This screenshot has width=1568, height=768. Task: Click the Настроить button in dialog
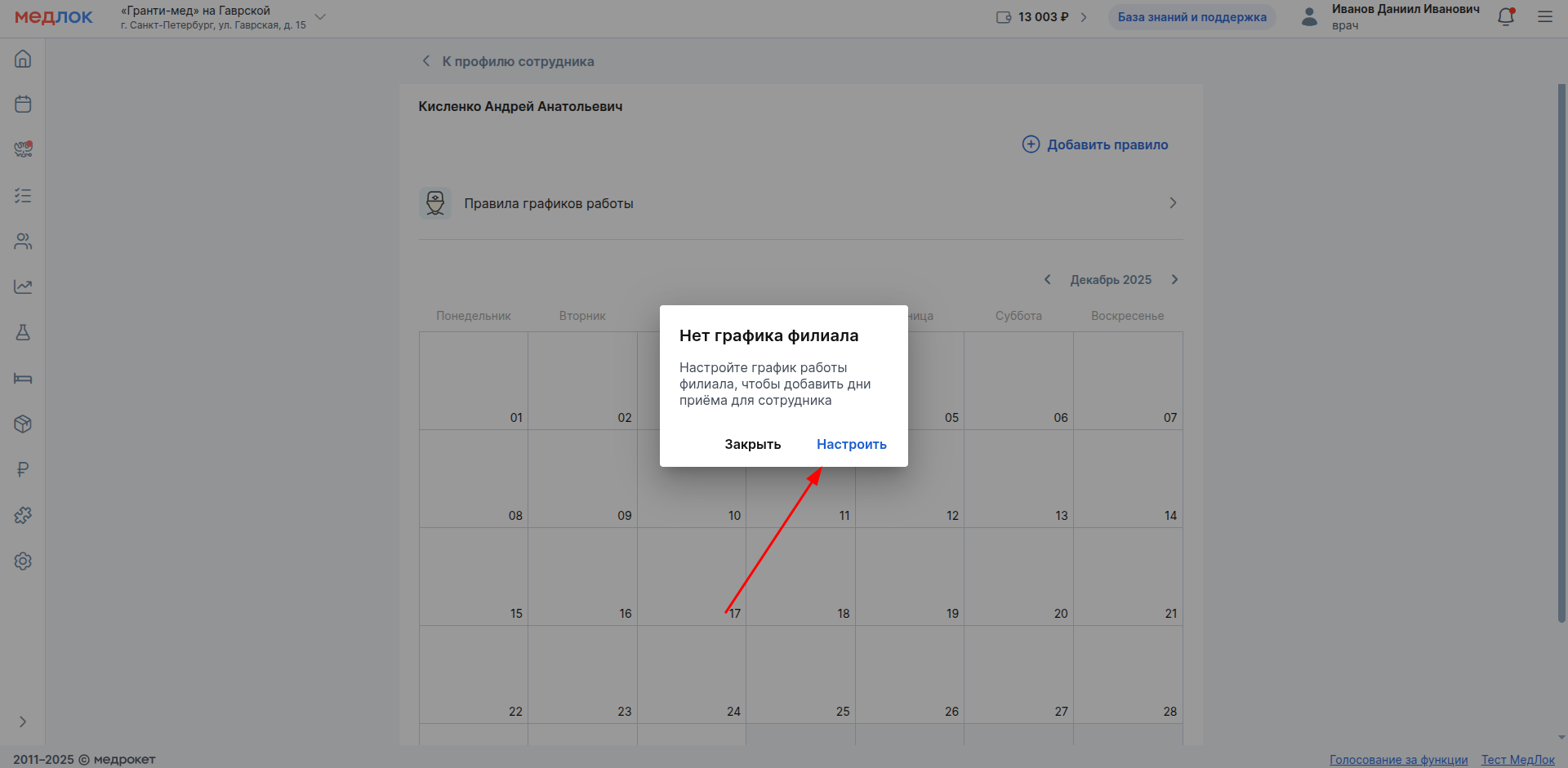[851, 445]
